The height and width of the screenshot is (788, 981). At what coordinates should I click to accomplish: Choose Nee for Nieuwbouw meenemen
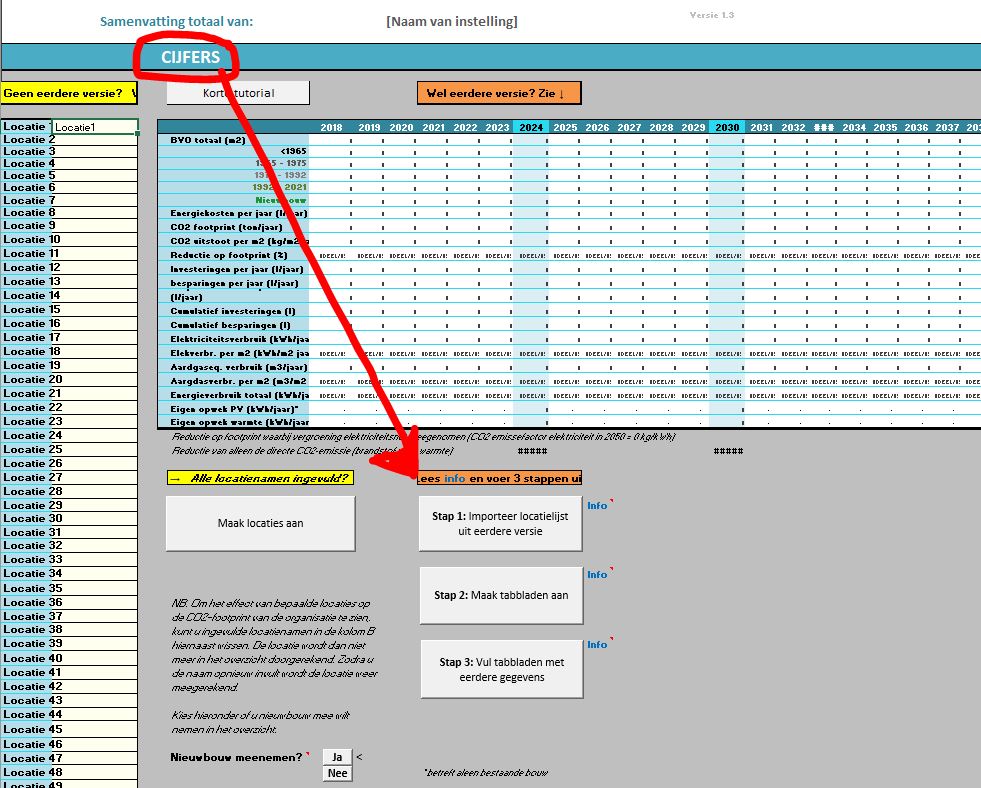point(337,773)
